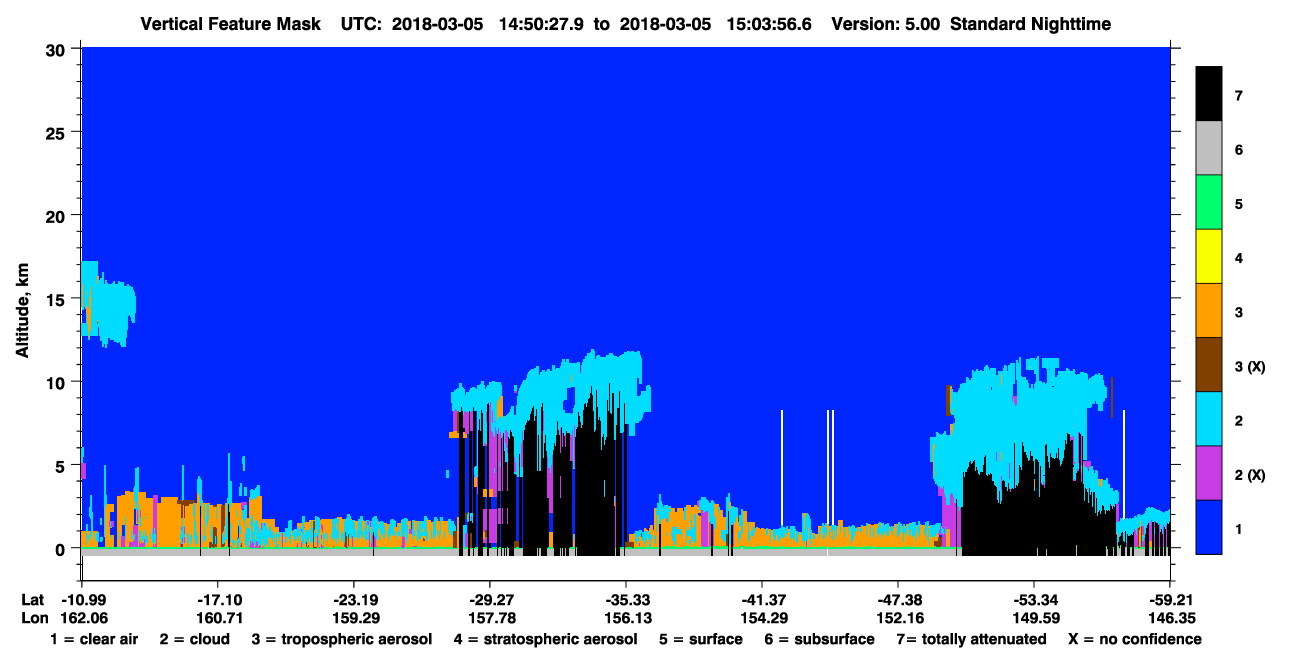
Task: Click the colorbar label 1
Action: [1238, 529]
